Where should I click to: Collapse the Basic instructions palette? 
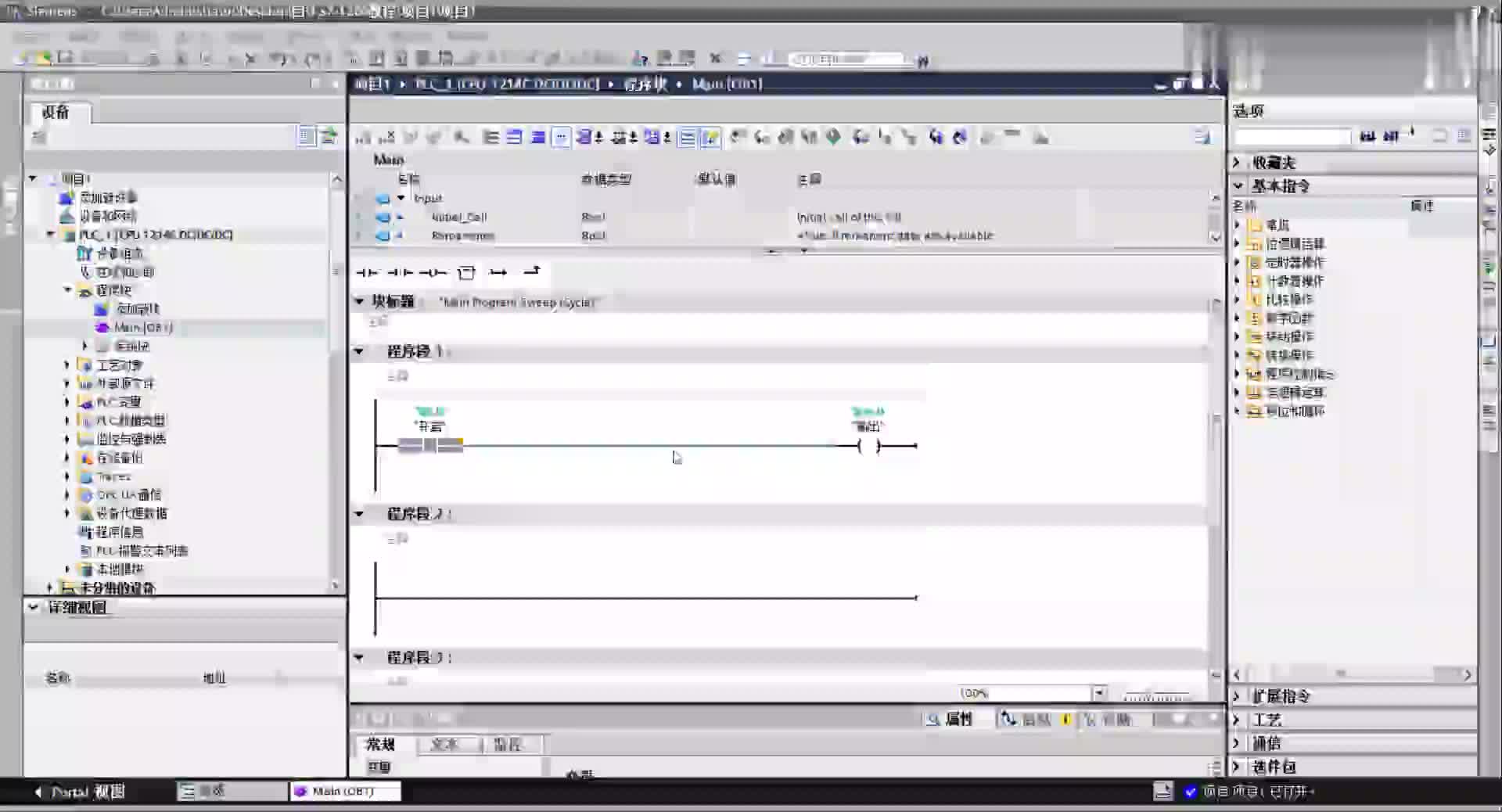pyautogui.click(x=1238, y=185)
